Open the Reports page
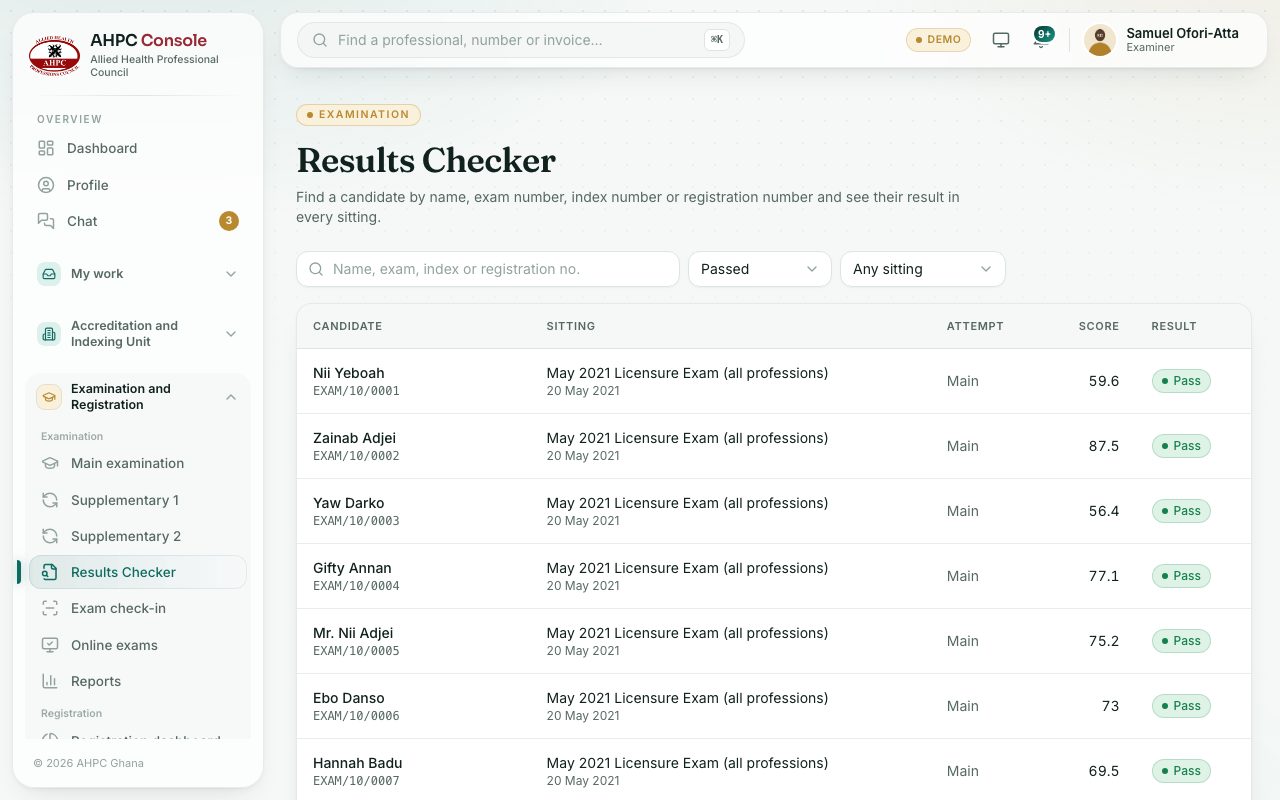 138,681
